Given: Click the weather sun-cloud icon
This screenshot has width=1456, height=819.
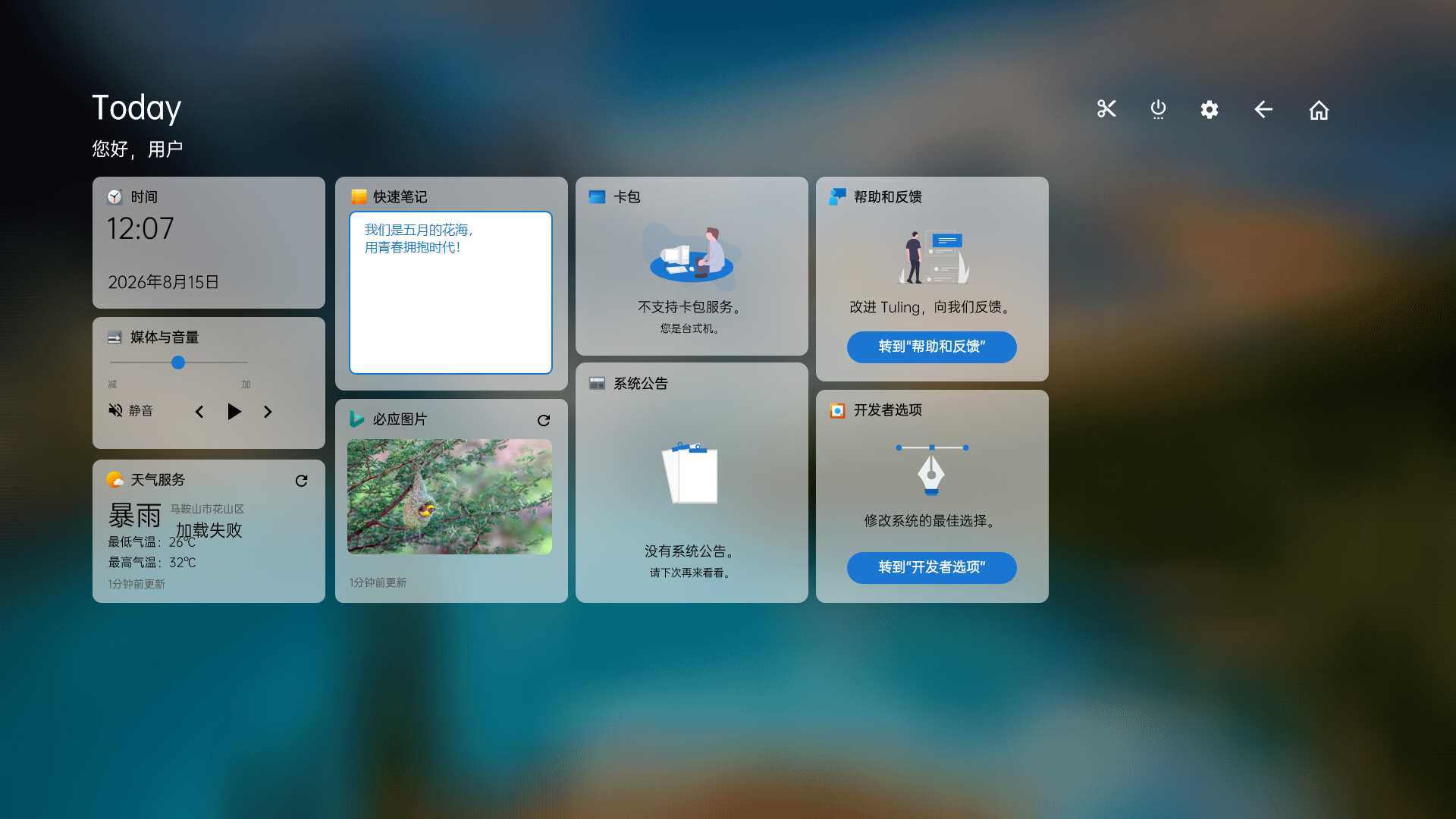Looking at the screenshot, I should click(115, 479).
